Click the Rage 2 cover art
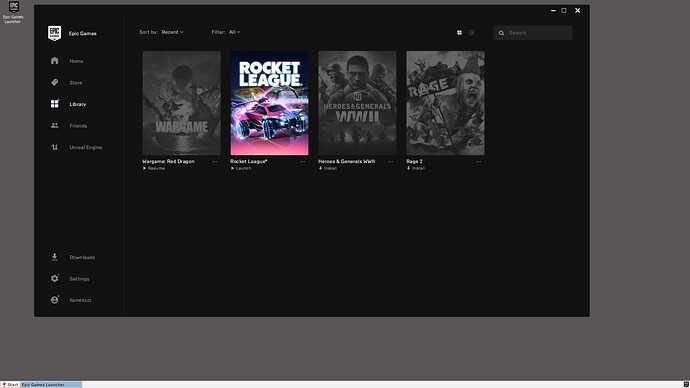The height and width of the screenshot is (388, 690). click(445, 103)
